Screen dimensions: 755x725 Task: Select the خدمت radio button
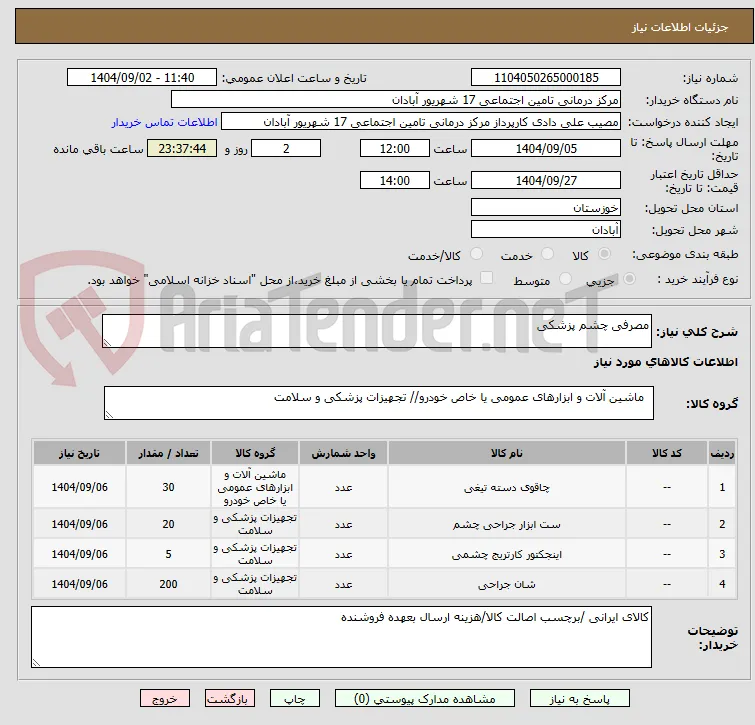[x=547, y=254]
